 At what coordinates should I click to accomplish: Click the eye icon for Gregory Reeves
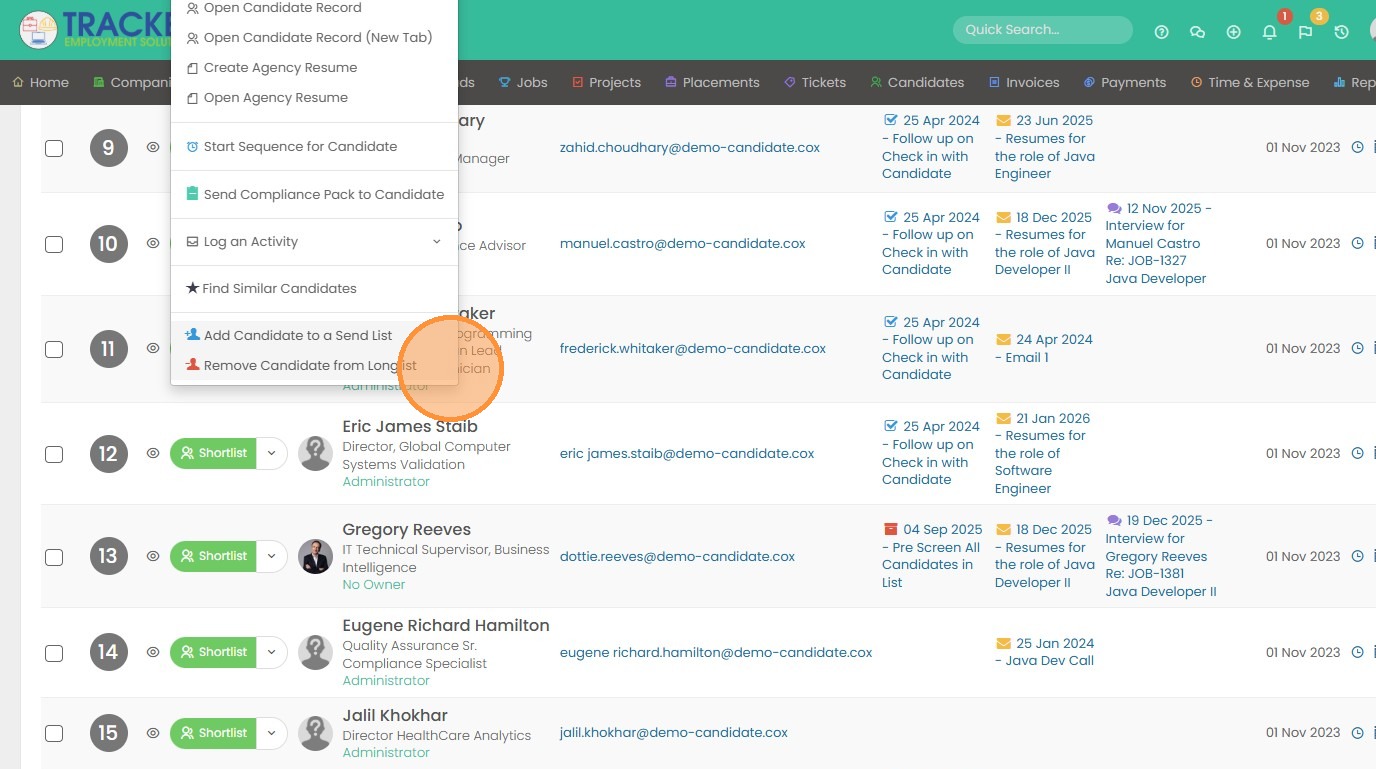coord(153,556)
